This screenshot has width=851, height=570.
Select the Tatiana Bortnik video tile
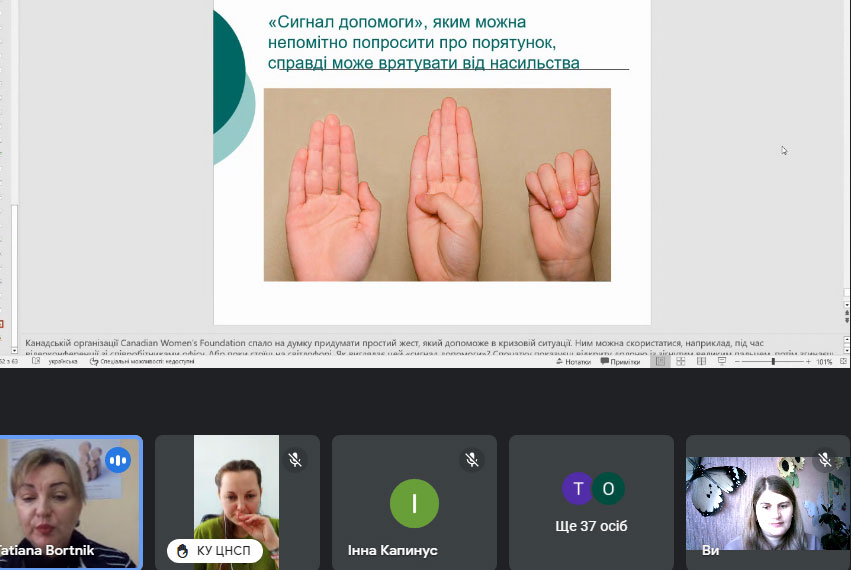pos(71,502)
